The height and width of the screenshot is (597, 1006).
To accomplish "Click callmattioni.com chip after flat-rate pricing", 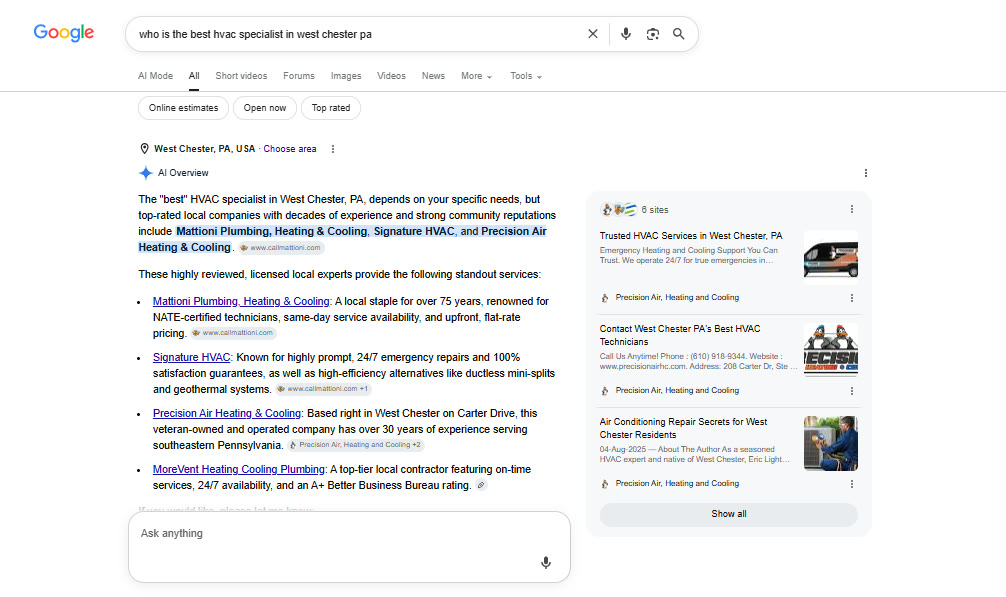I will coord(234,333).
